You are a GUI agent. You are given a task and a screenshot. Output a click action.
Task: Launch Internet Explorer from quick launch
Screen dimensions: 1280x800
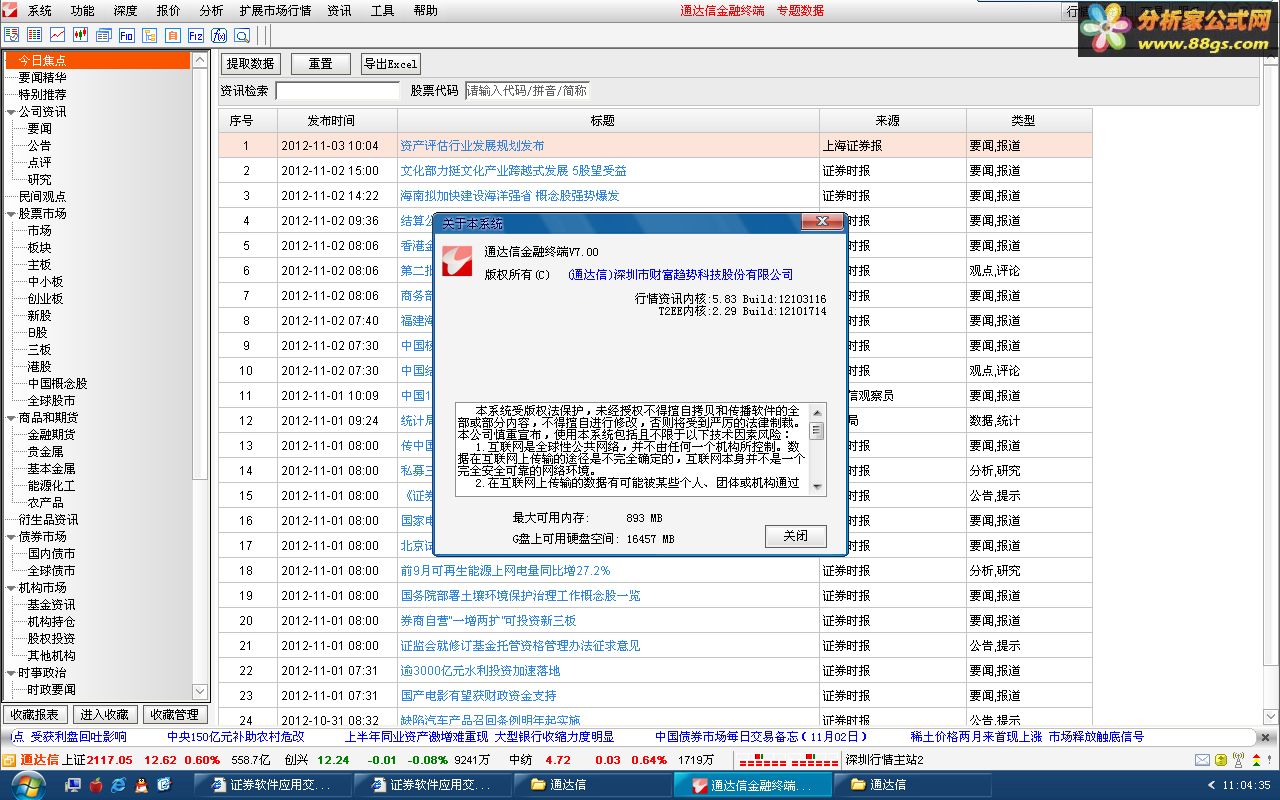point(119,785)
